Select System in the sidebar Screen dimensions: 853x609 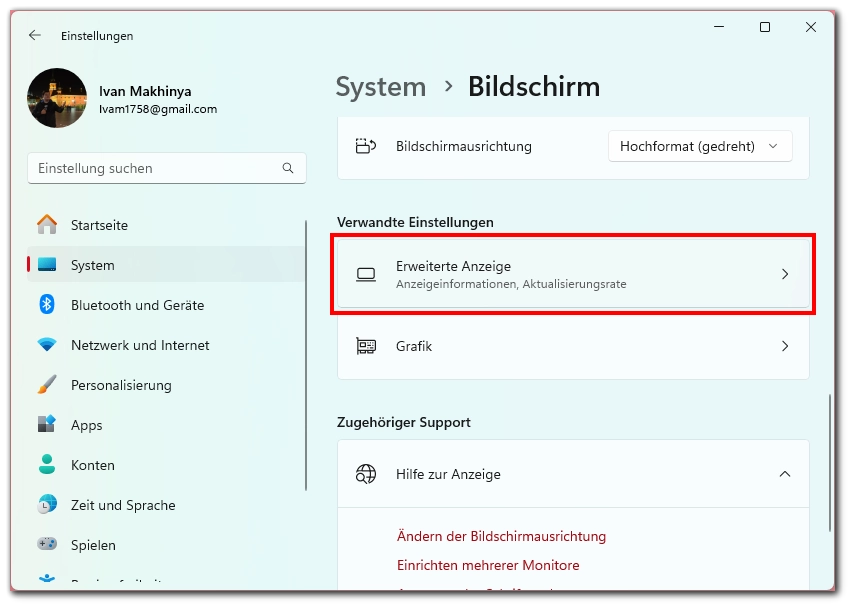(x=166, y=265)
